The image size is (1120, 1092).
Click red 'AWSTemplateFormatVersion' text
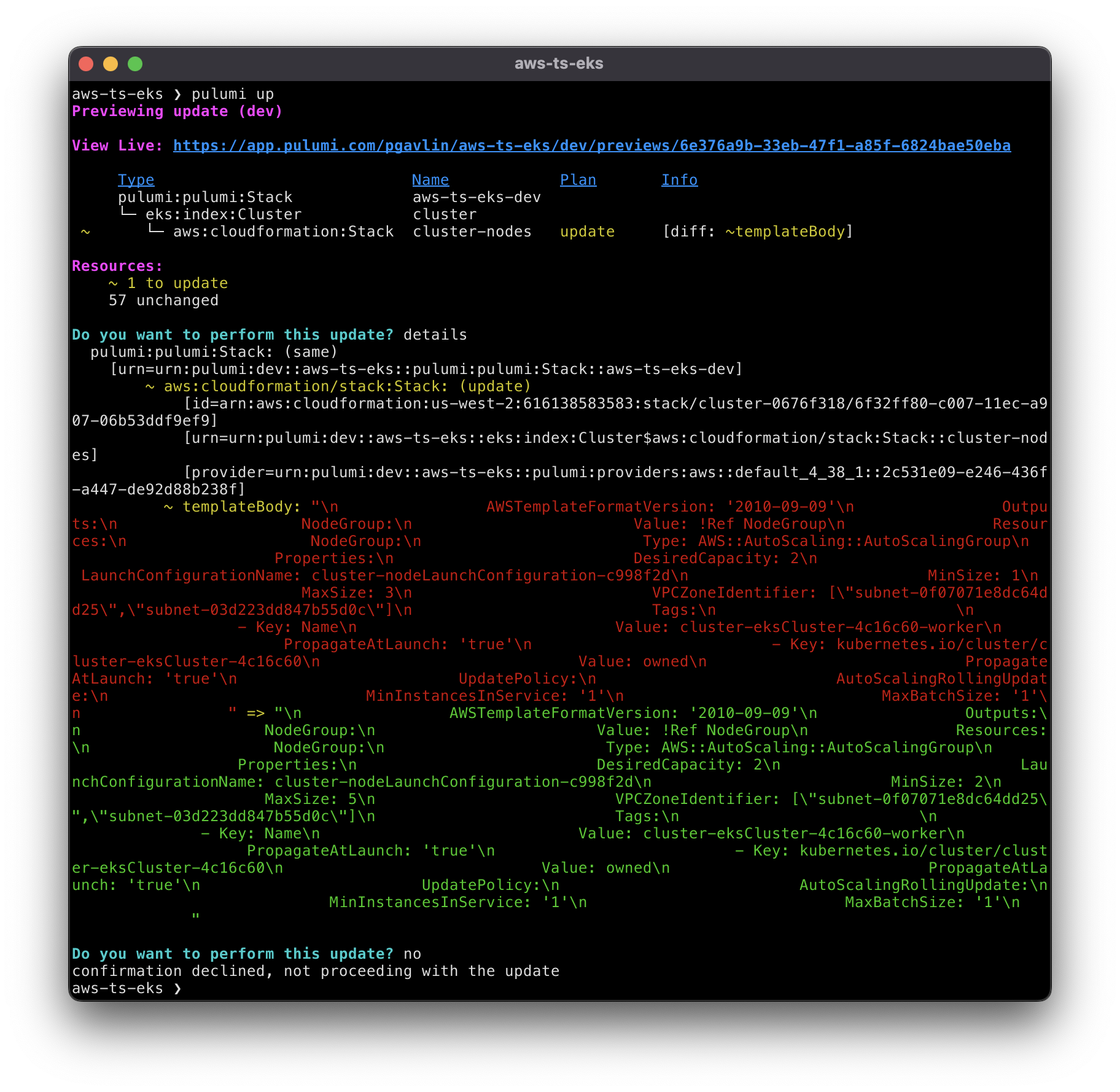pos(596,507)
